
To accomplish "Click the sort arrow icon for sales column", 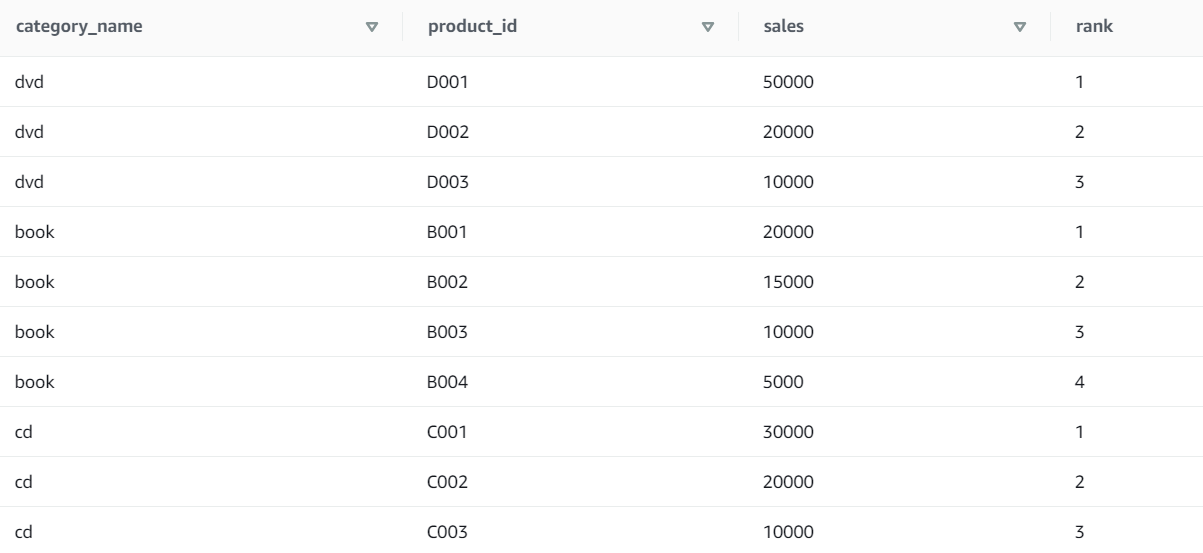I will click(1020, 27).
